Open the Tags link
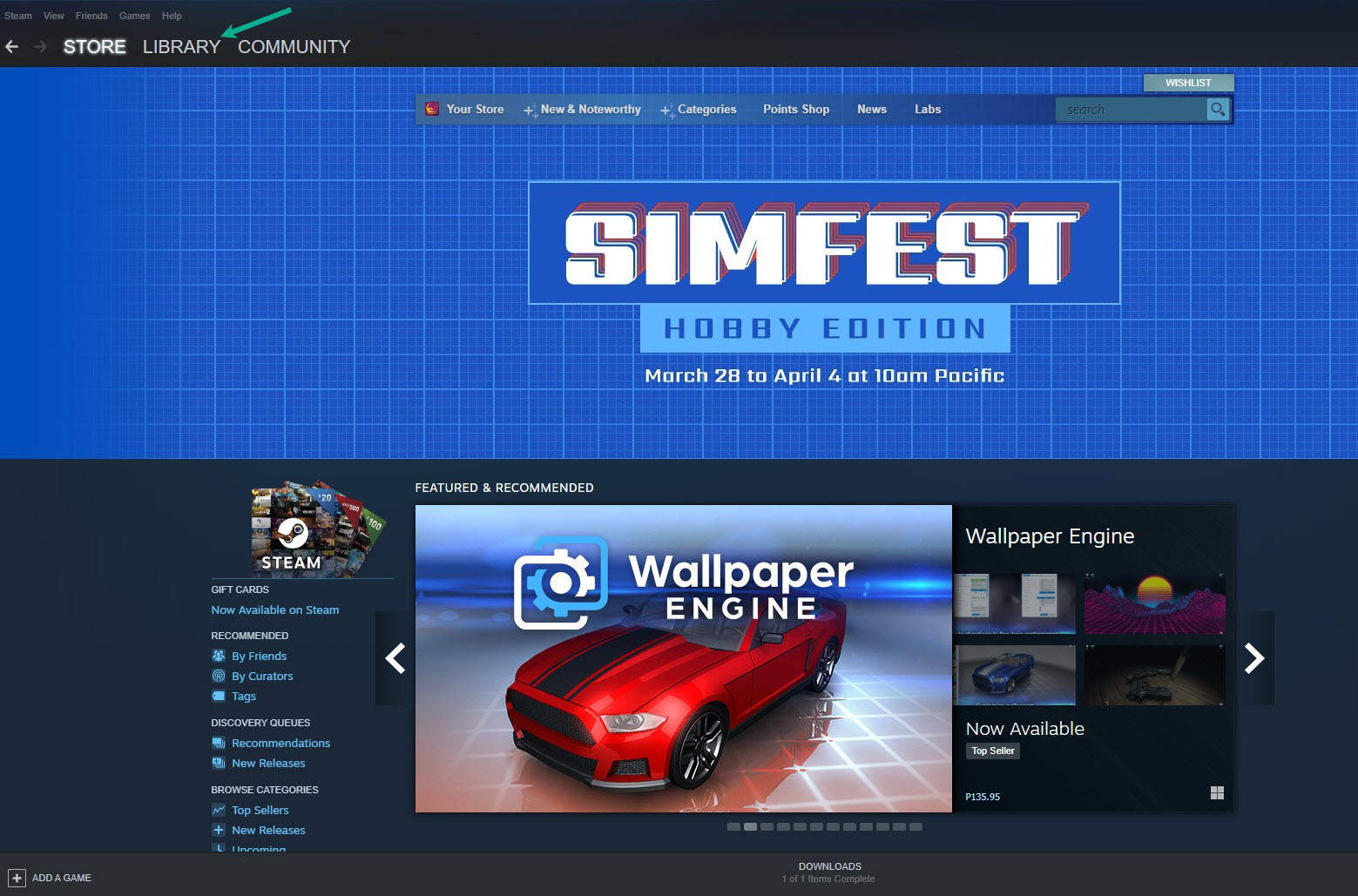This screenshot has height=896, width=1358. point(244,696)
